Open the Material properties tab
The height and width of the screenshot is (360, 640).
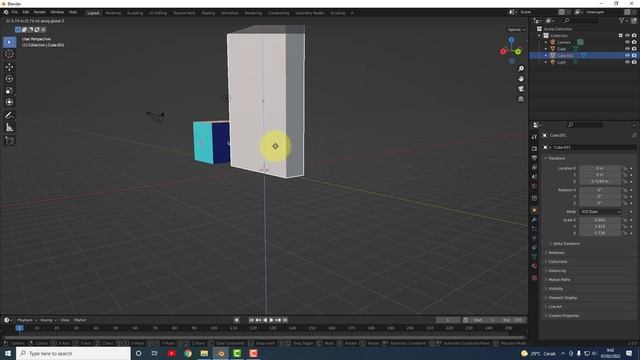[534, 266]
